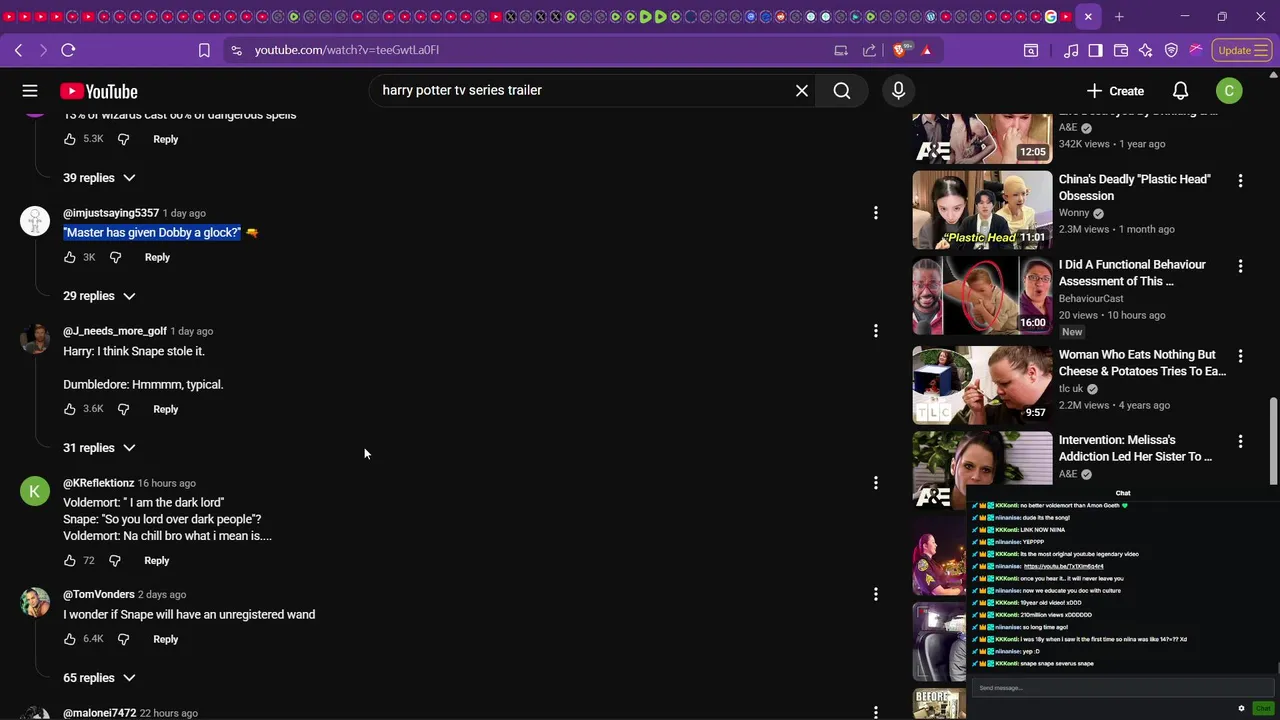Open options for @TomVonders comment
The width and height of the screenshot is (1280, 720).
(875, 594)
